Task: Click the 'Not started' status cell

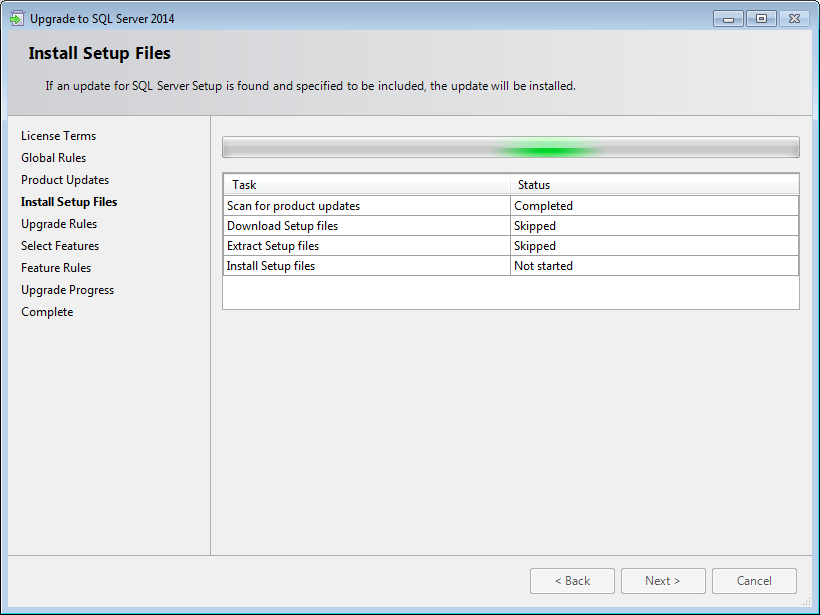Action: pos(654,266)
